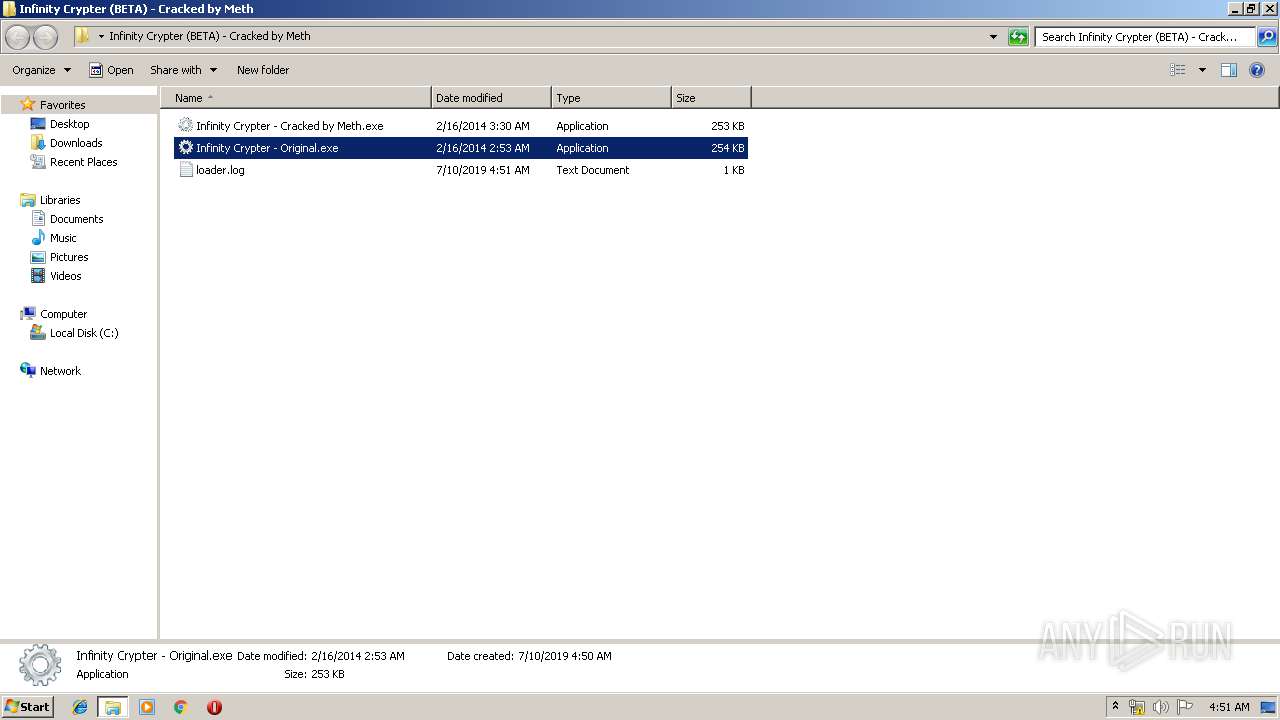
Task: Open the Music library
Action: tap(63, 238)
